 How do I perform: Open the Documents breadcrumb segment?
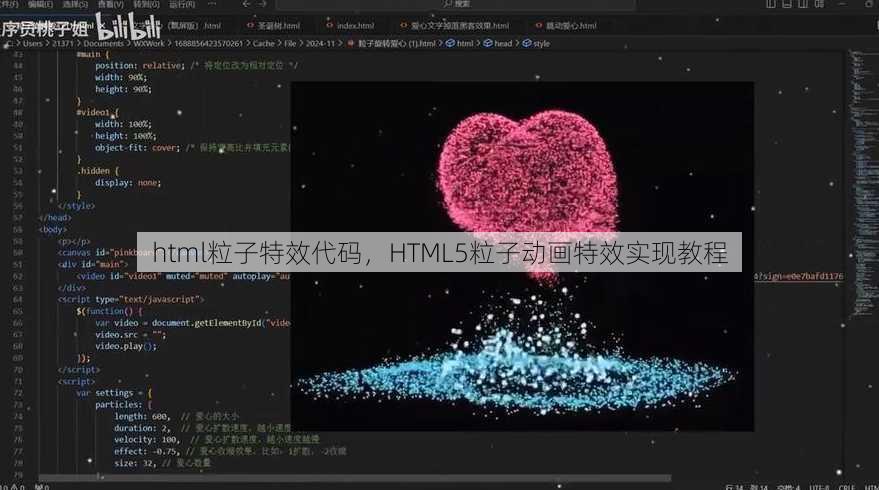(103, 43)
